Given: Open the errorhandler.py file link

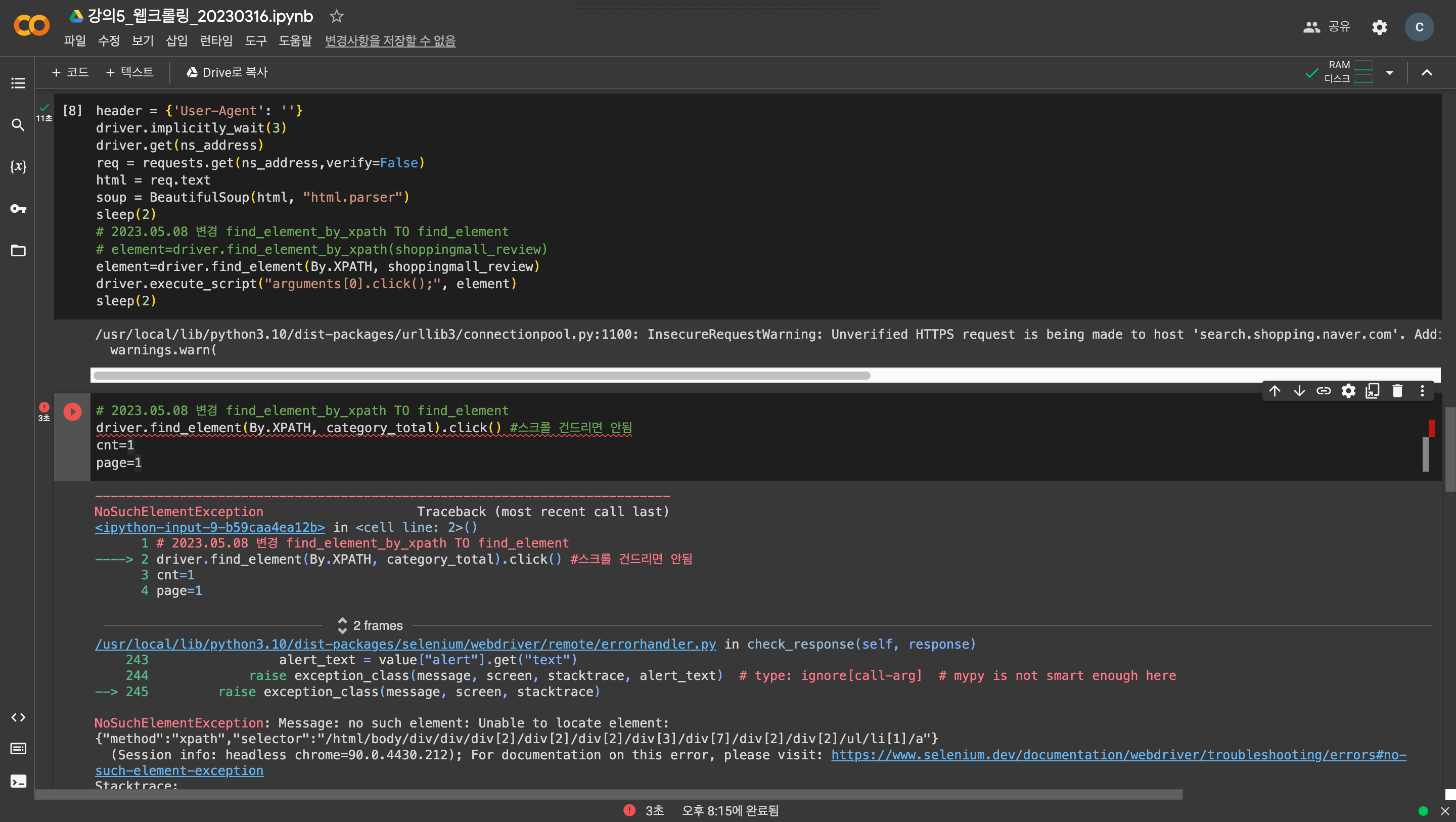Looking at the screenshot, I should pos(405,644).
